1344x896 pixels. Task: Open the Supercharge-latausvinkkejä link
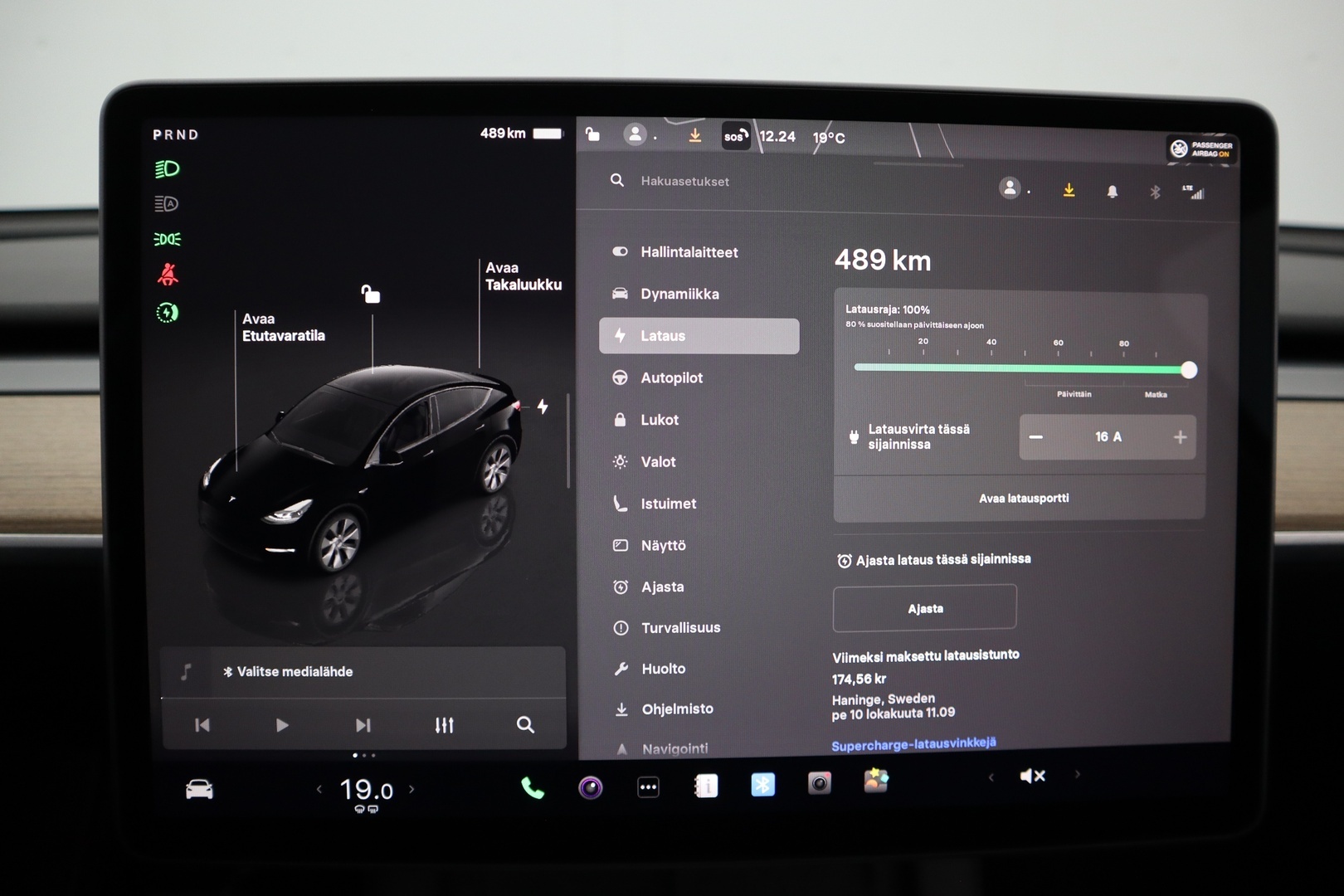pos(913,744)
